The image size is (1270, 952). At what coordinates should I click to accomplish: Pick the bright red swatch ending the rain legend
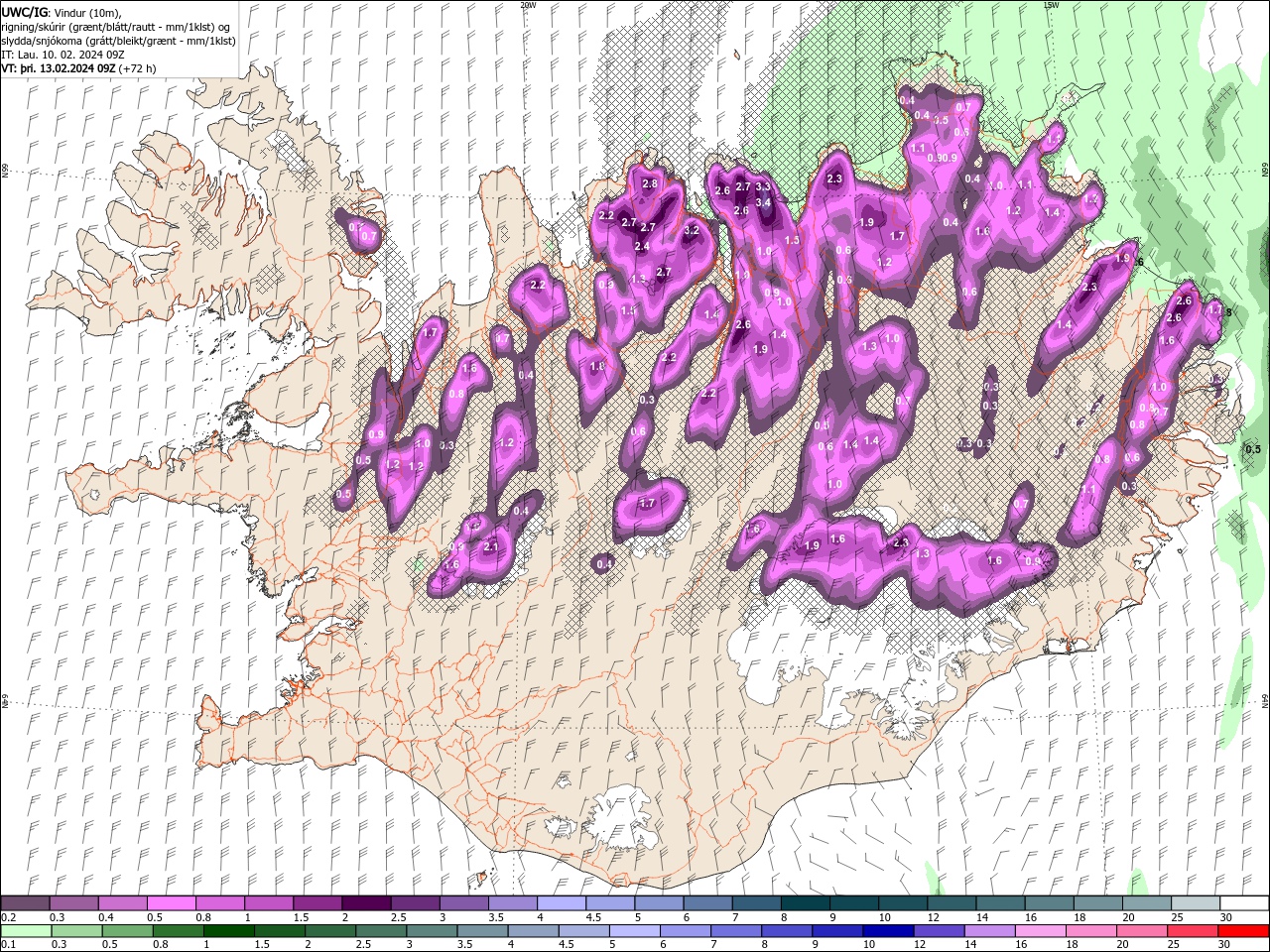pos(1244,931)
